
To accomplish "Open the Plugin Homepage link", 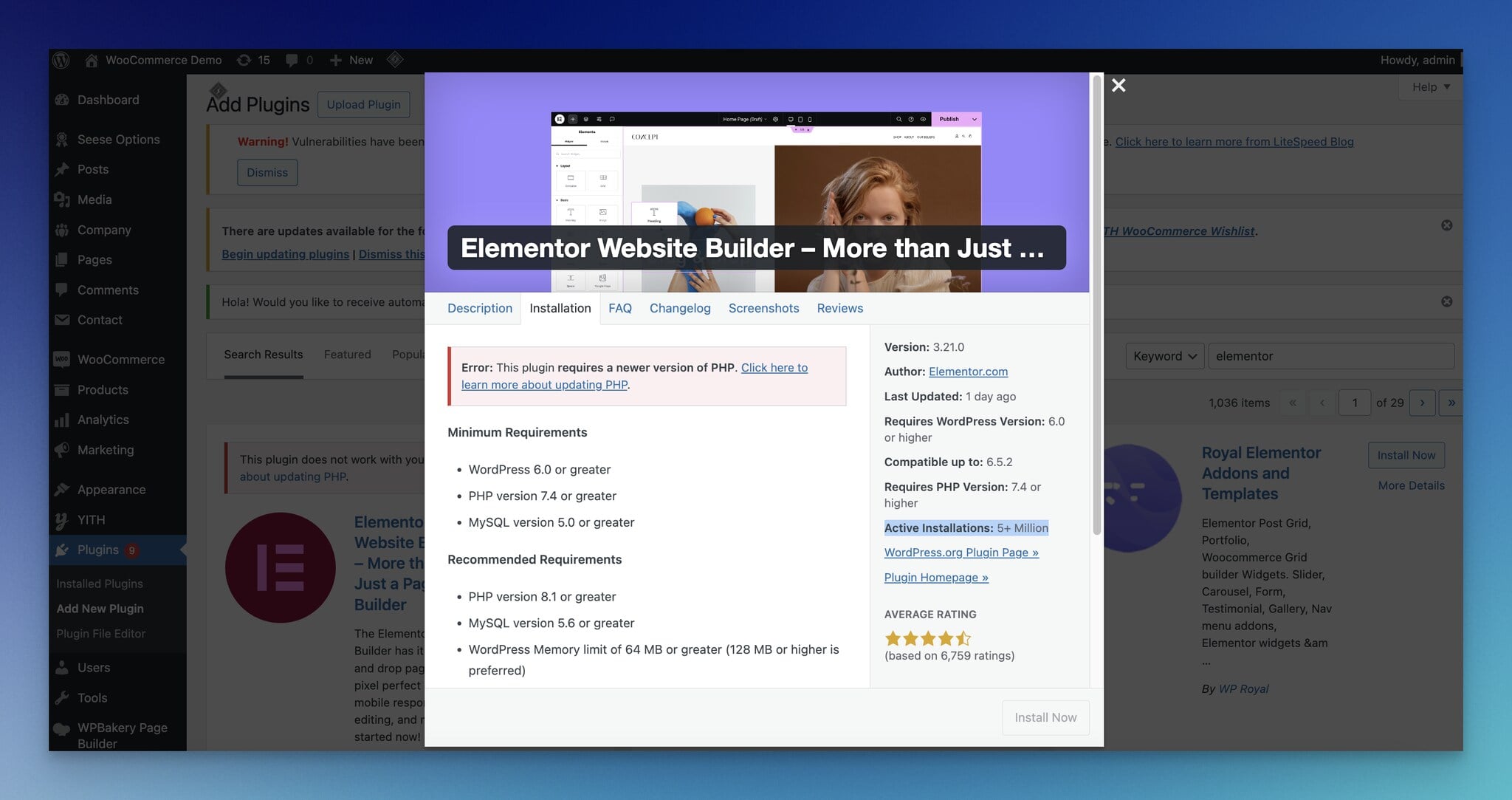I will tap(936, 578).
